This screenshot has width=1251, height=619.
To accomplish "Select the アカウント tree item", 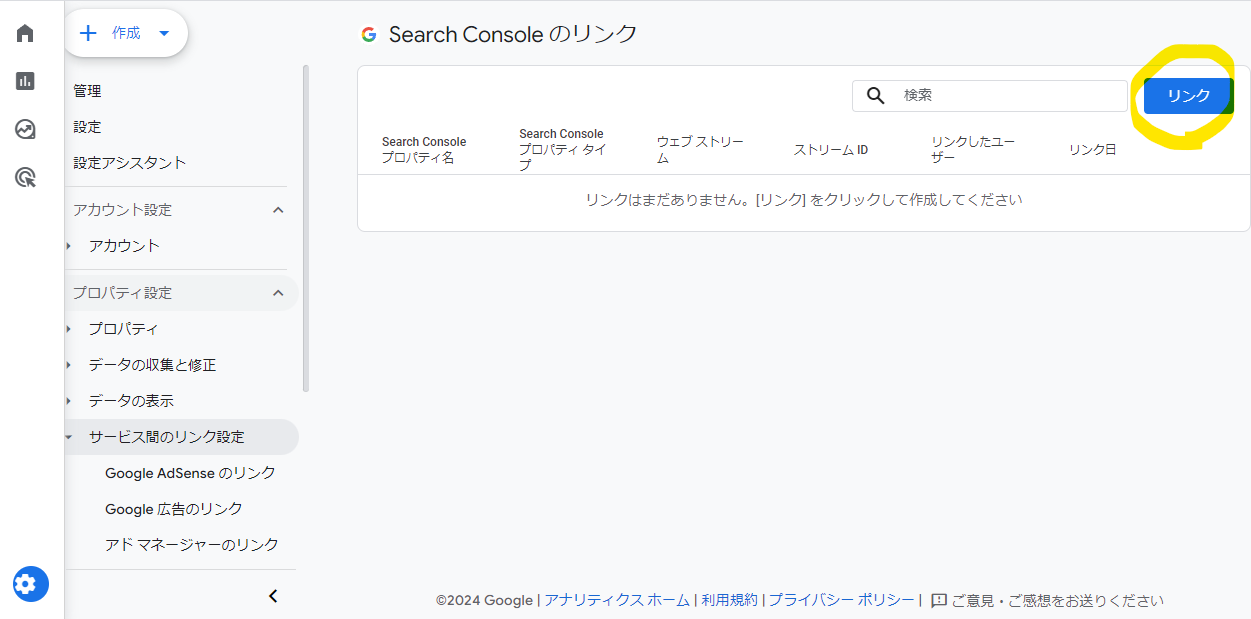I will pyautogui.click(x=124, y=246).
